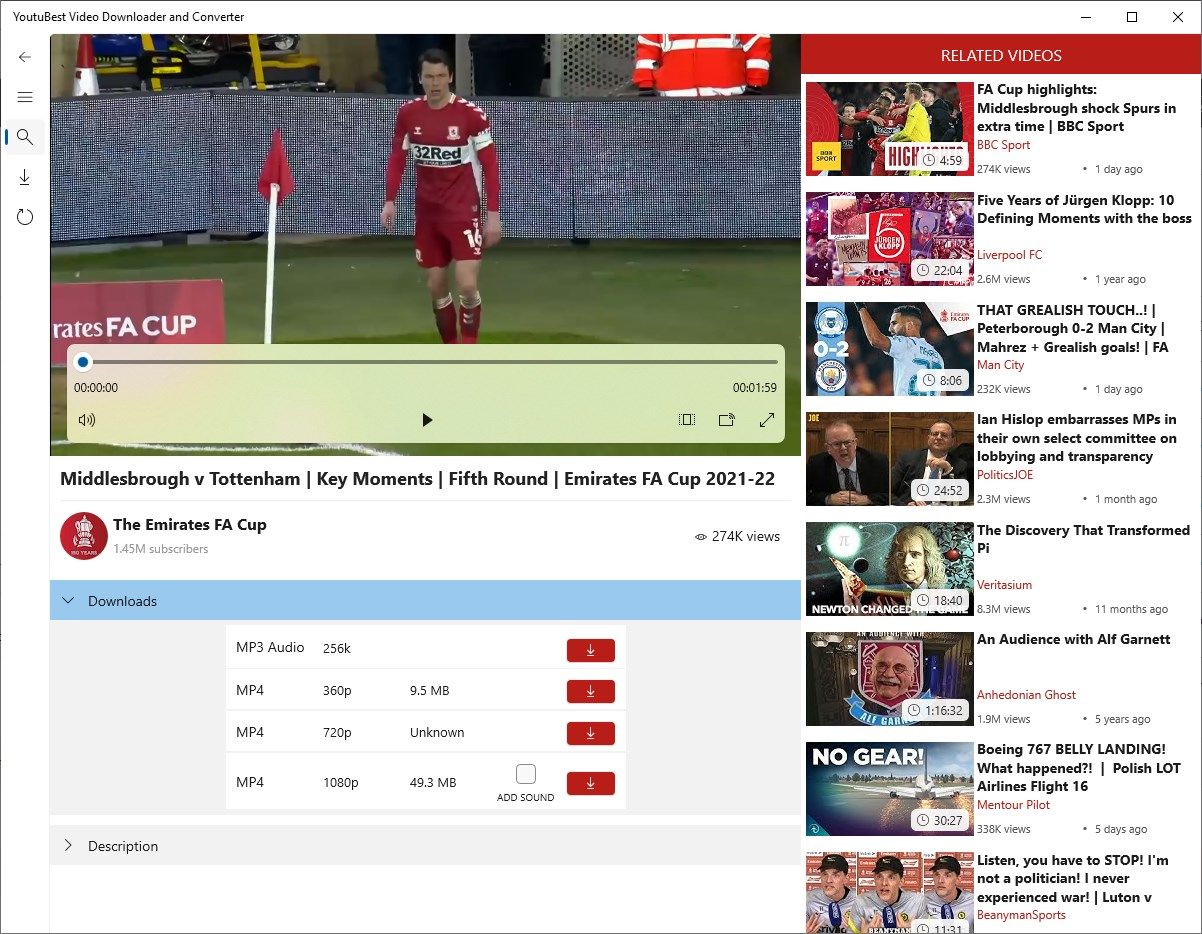Image resolution: width=1202 pixels, height=934 pixels.
Task: Open the Veritasium Pi video thumbnail
Action: click(x=890, y=569)
